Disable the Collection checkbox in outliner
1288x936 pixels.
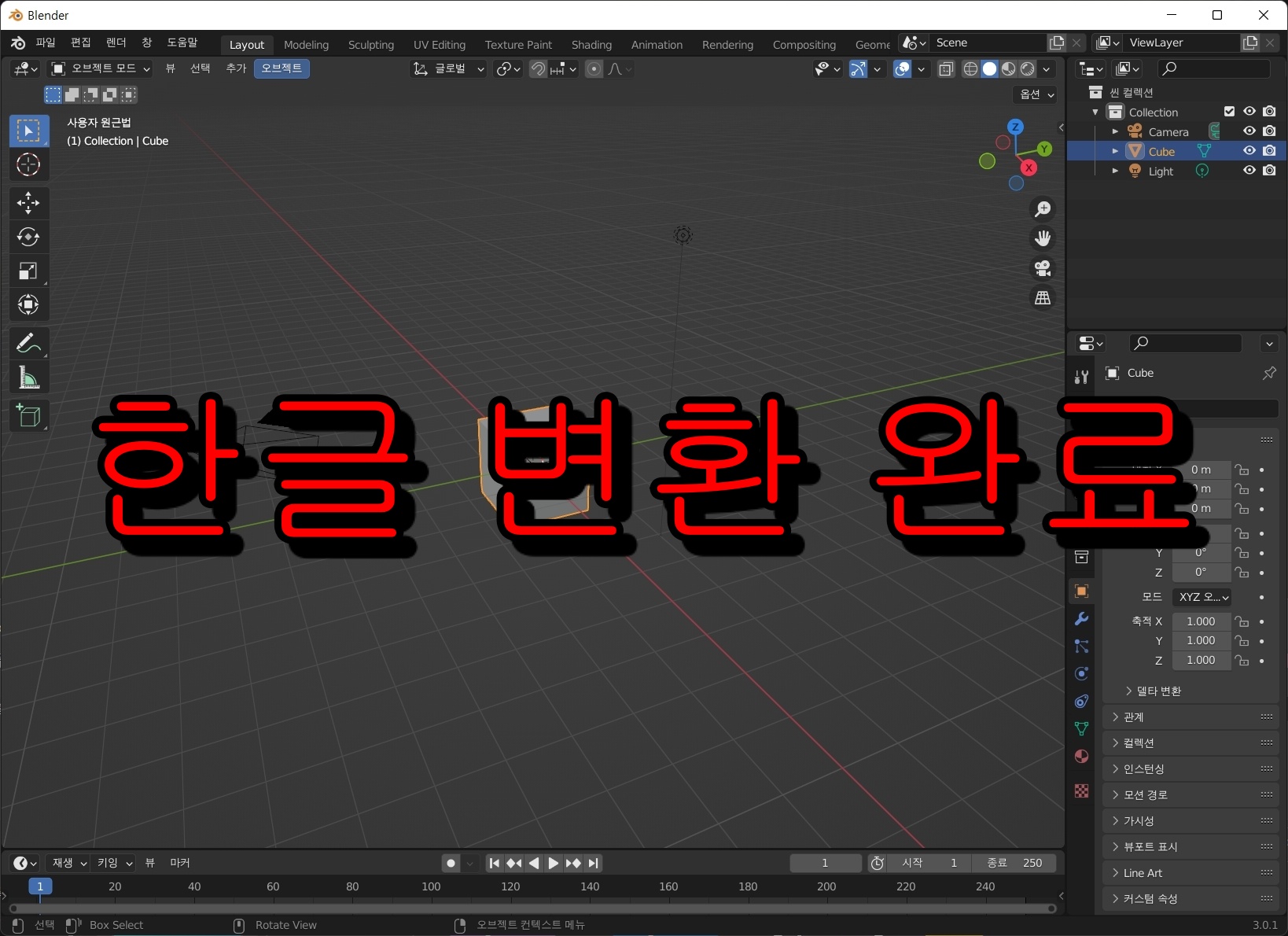1229,111
